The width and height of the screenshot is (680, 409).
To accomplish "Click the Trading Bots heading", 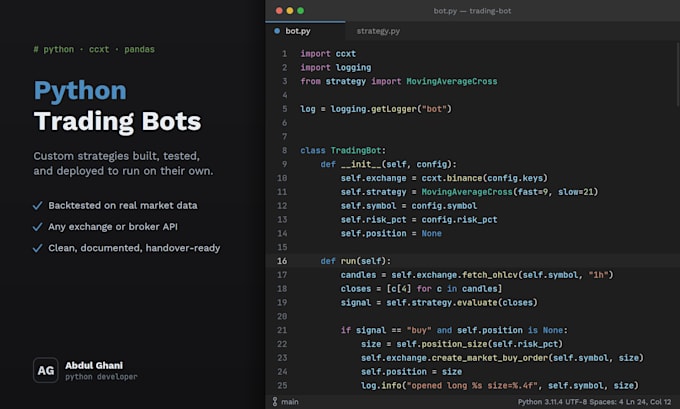I will (118, 121).
